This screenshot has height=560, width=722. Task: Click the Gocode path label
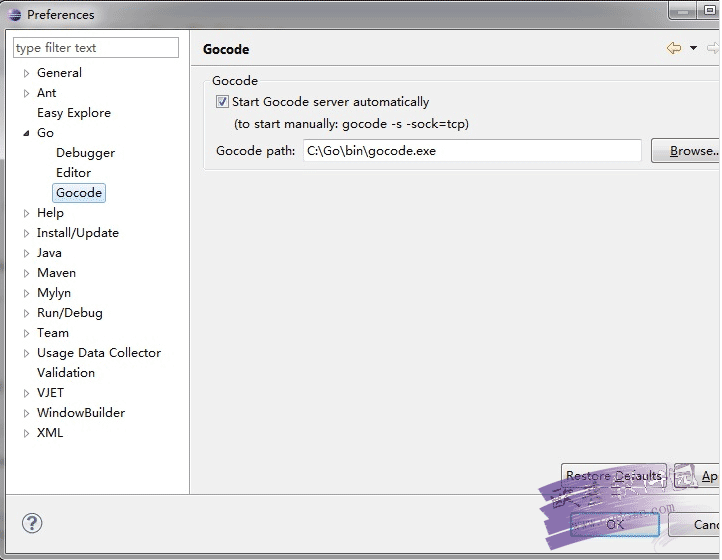coord(256,151)
